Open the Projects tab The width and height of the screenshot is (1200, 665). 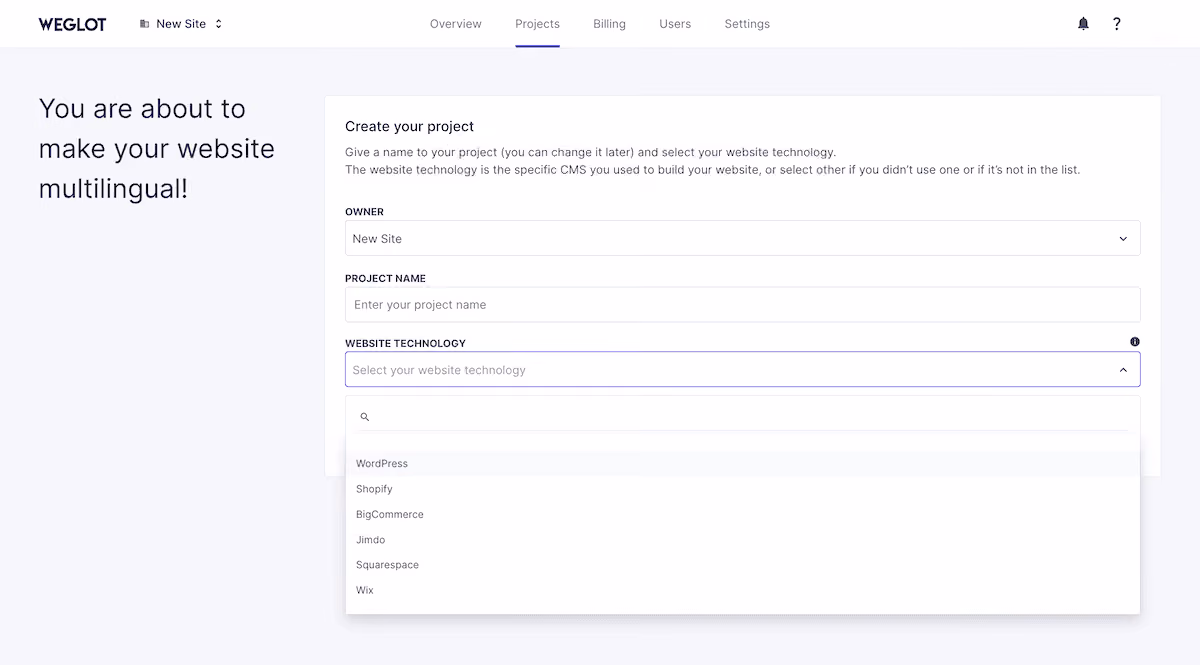[538, 24]
